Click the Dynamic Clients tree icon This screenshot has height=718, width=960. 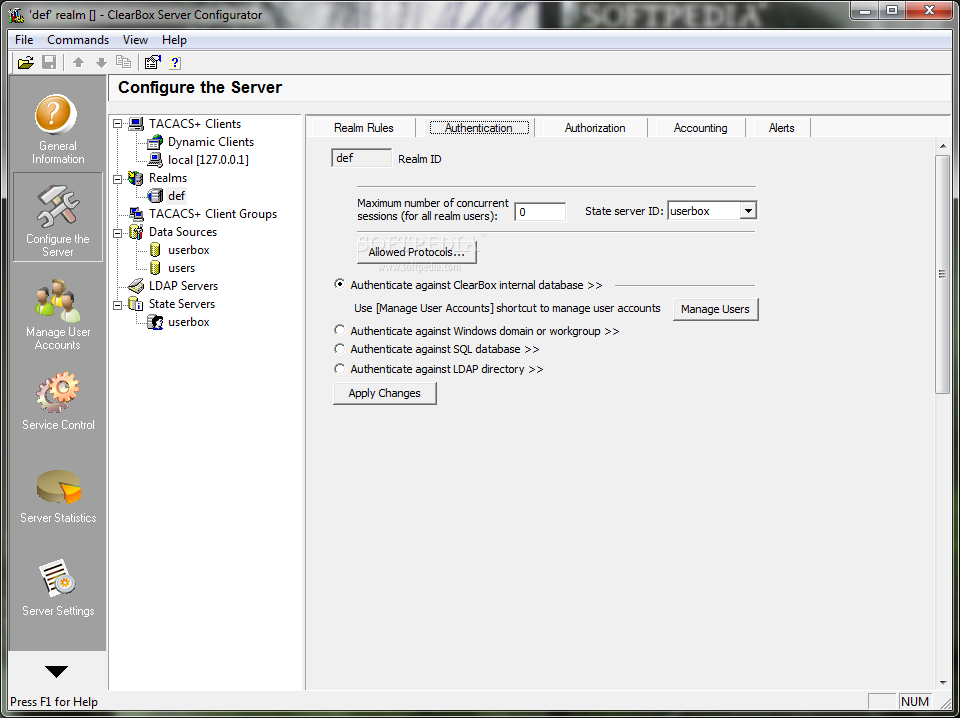click(x=155, y=143)
